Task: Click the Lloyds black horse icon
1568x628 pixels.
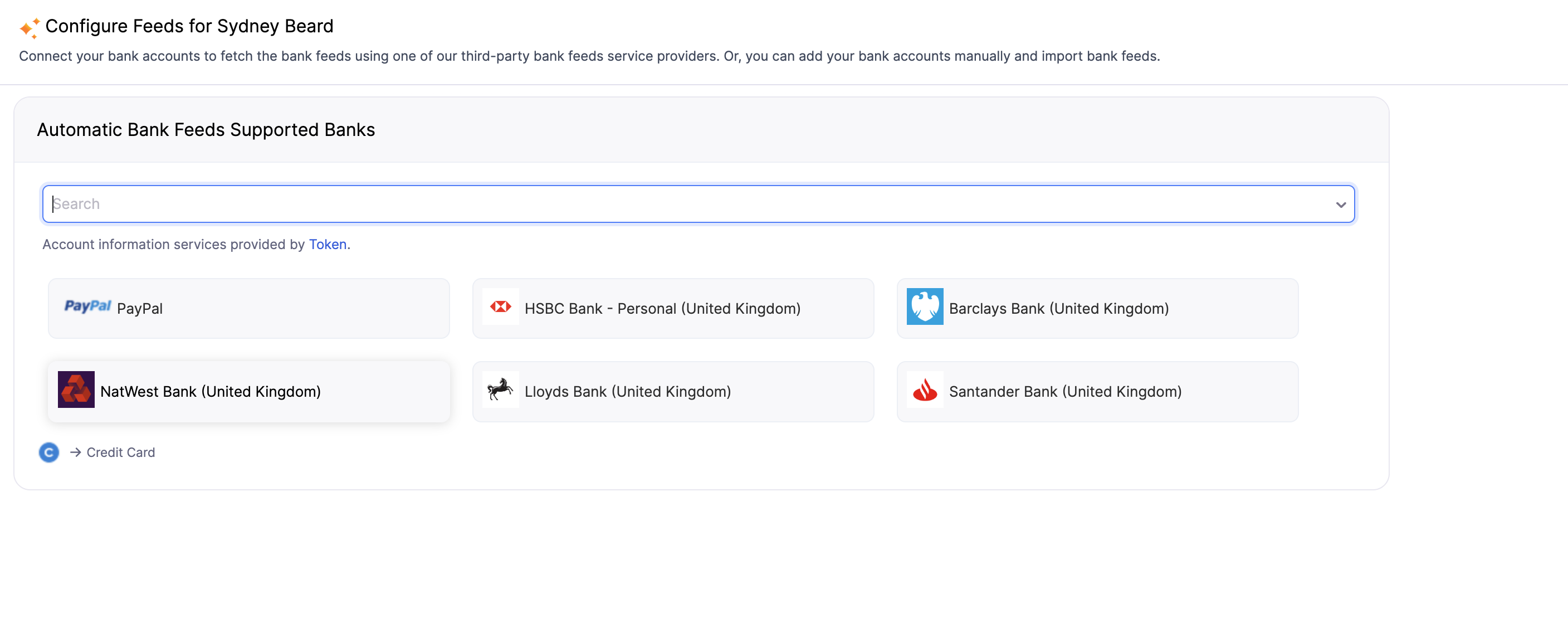Action: pos(500,390)
